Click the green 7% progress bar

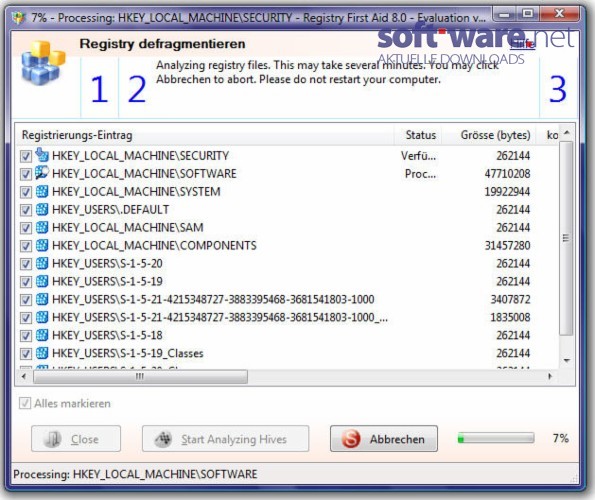tap(496, 439)
